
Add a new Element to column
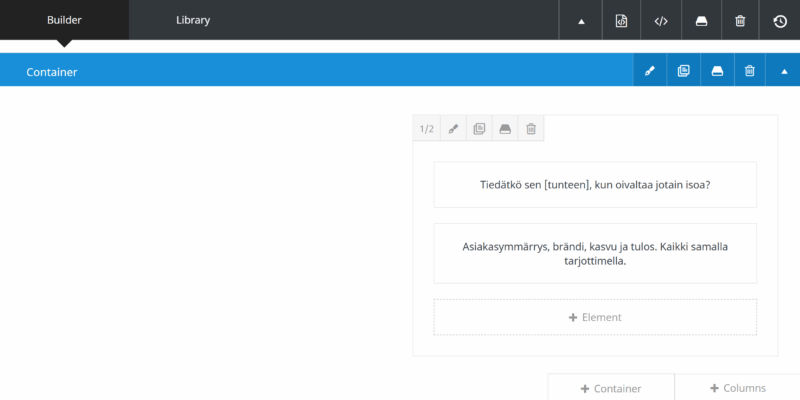pyautogui.click(x=595, y=317)
